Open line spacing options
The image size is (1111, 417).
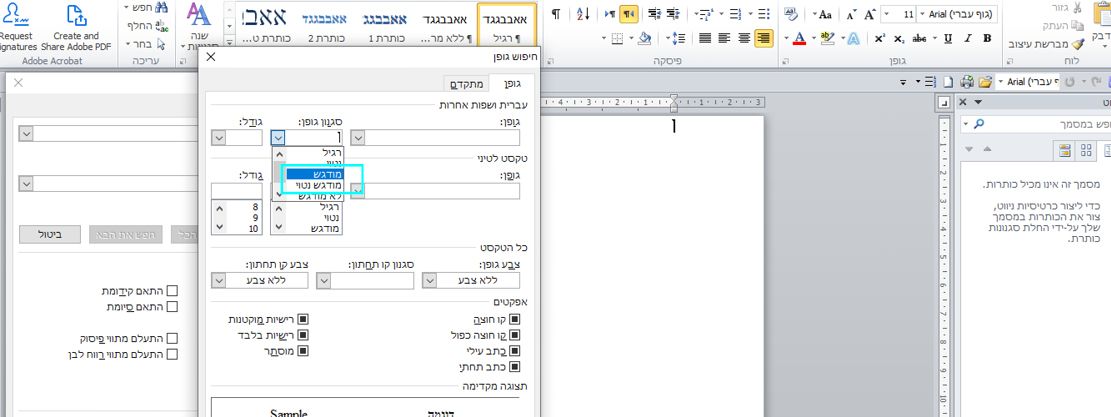click(677, 38)
